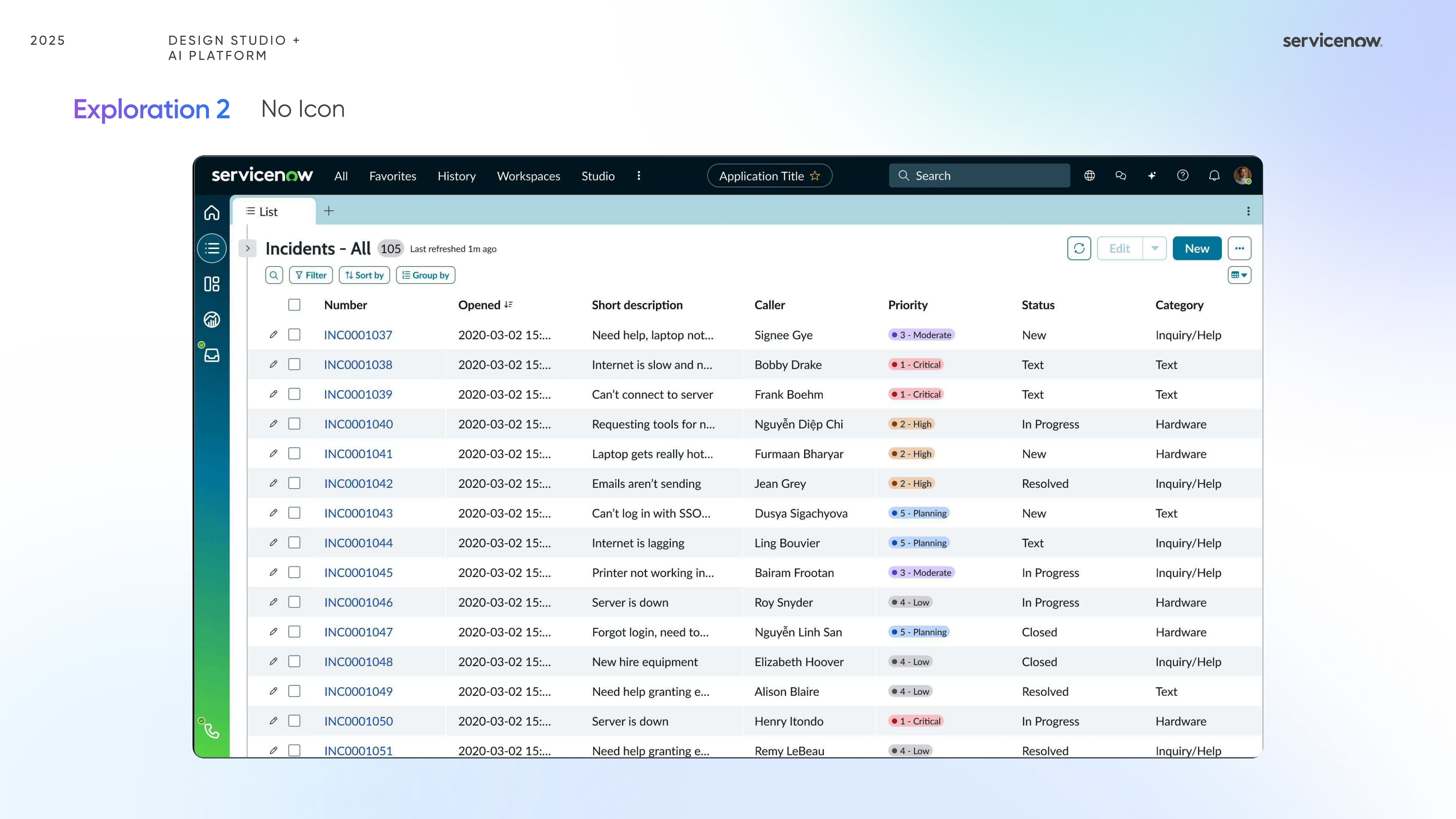Open incident INC0001042 link
1456x819 pixels.
(358, 483)
